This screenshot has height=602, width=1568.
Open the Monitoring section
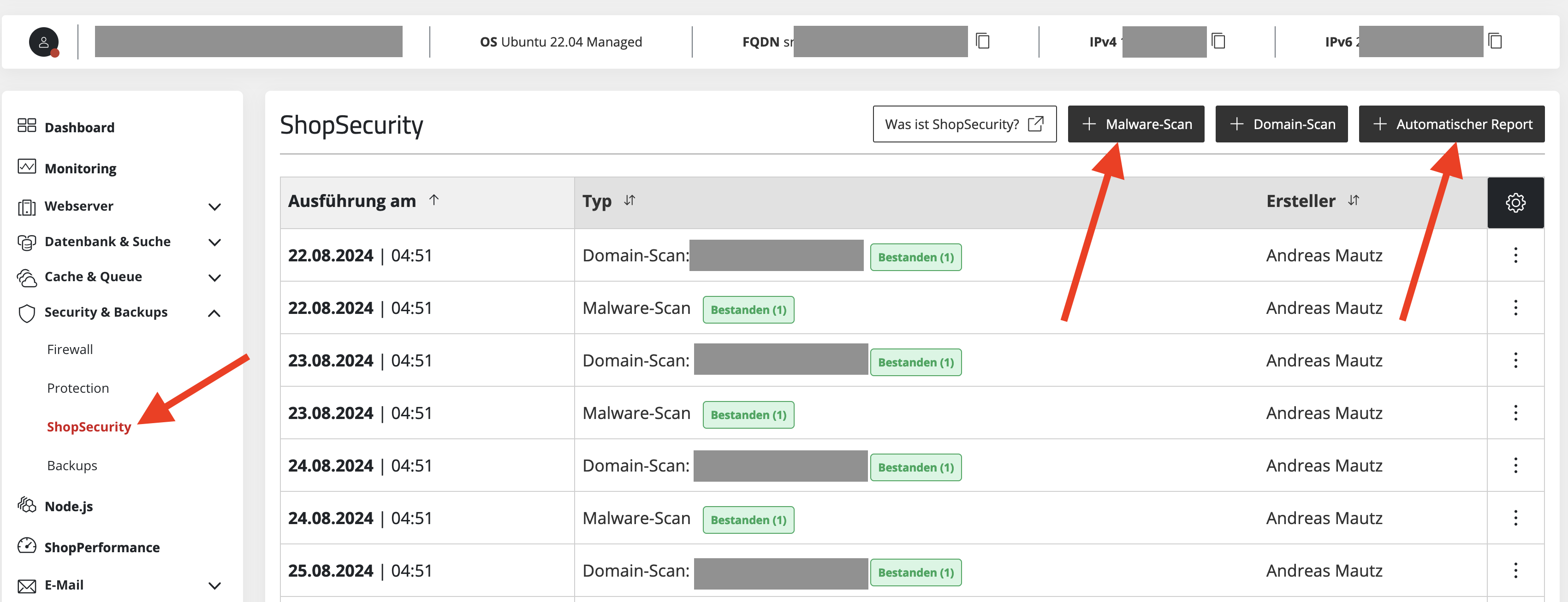click(x=80, y=168)
